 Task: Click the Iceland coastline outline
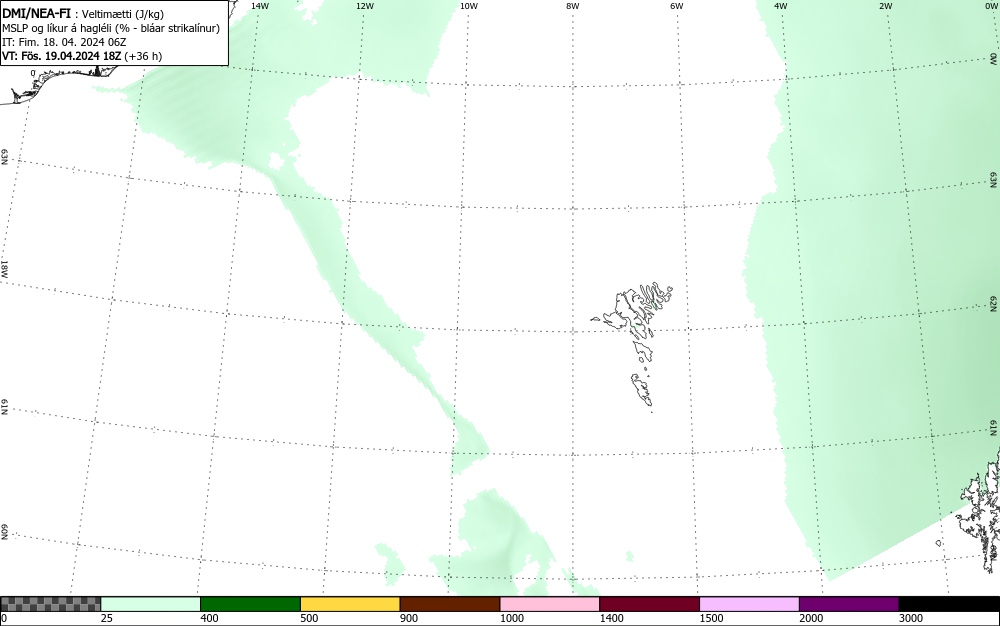click(61, 85)
